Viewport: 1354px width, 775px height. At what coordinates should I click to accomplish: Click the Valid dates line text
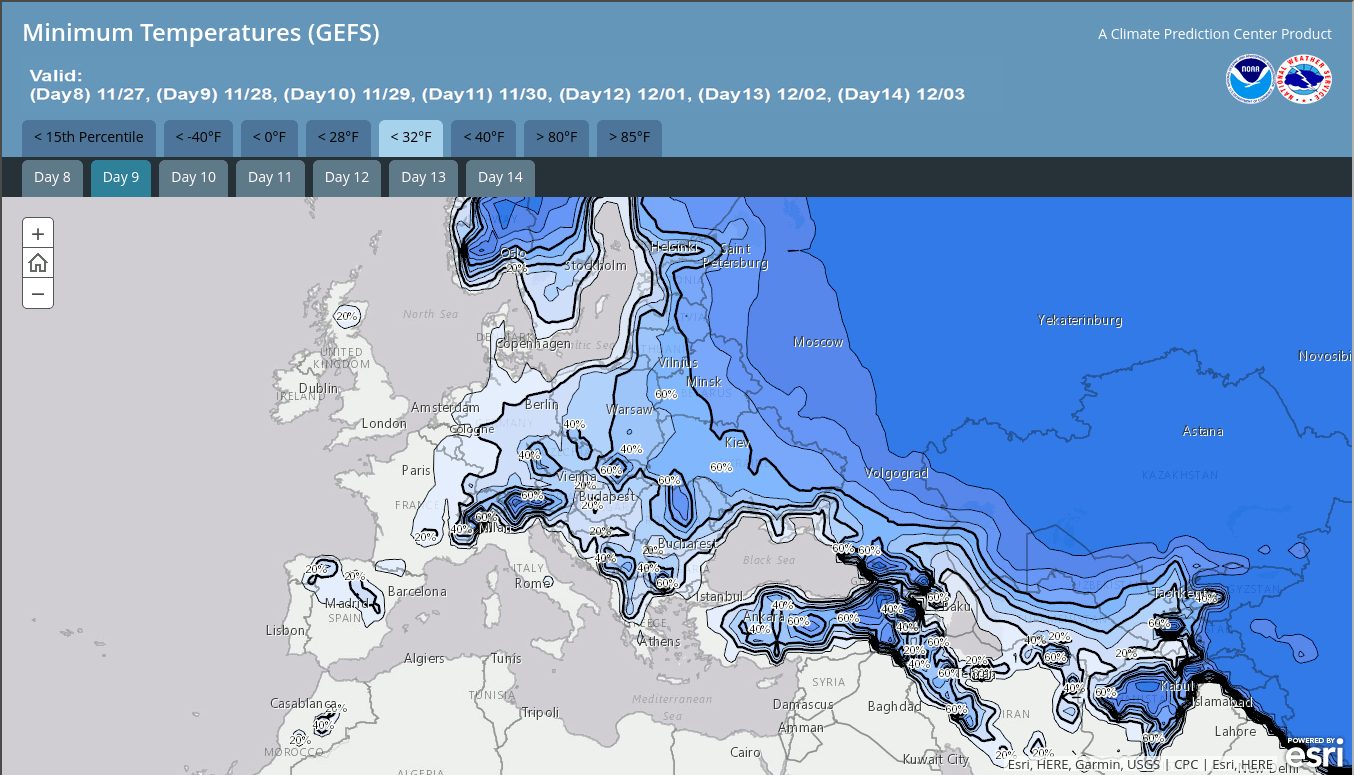(497, 95)
